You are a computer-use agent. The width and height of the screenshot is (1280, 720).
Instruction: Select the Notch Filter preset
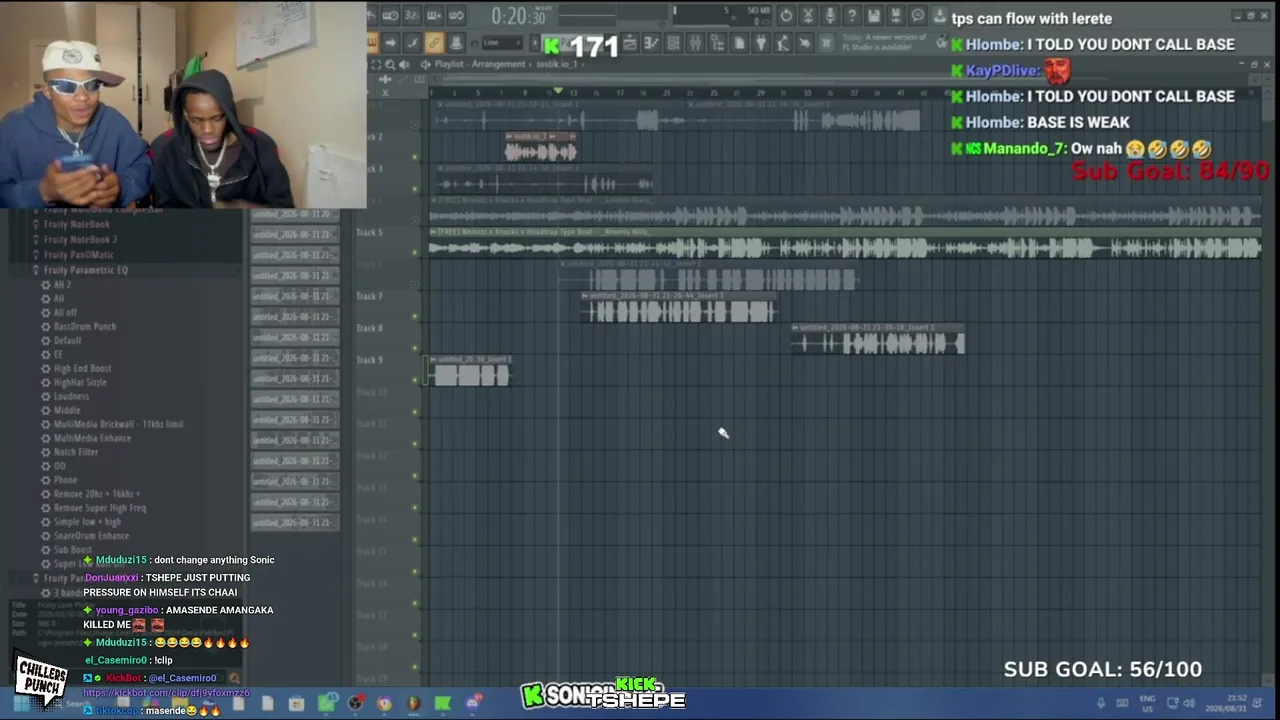point(76,452)
